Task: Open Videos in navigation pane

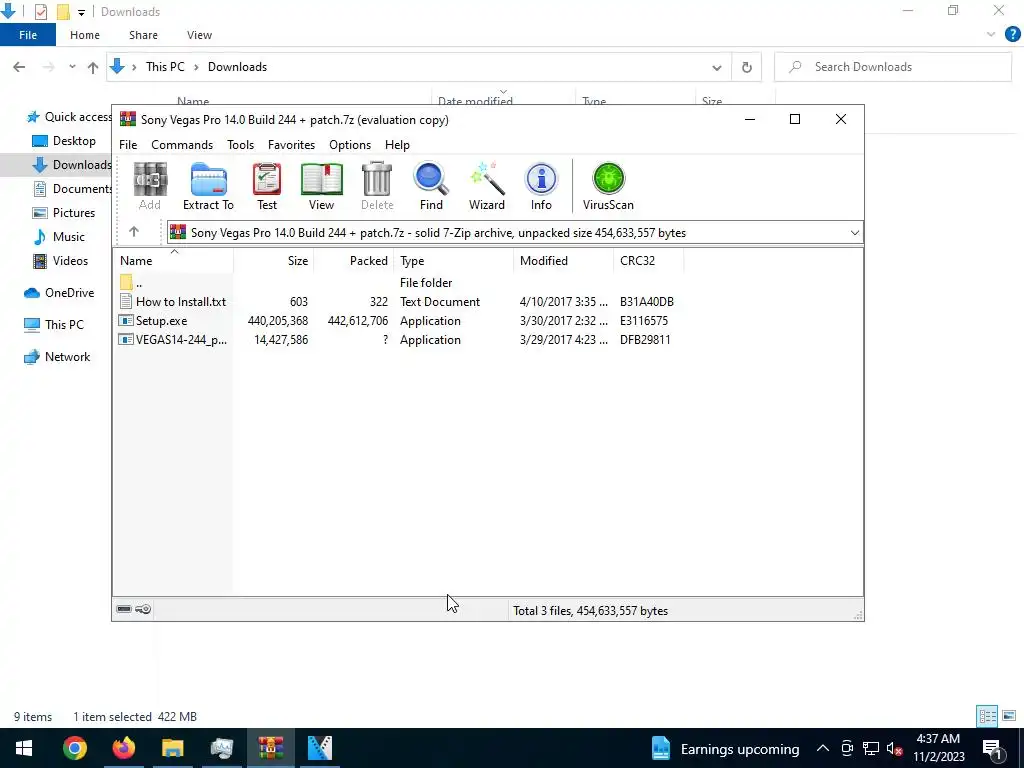Action: (x=61, y=261)
